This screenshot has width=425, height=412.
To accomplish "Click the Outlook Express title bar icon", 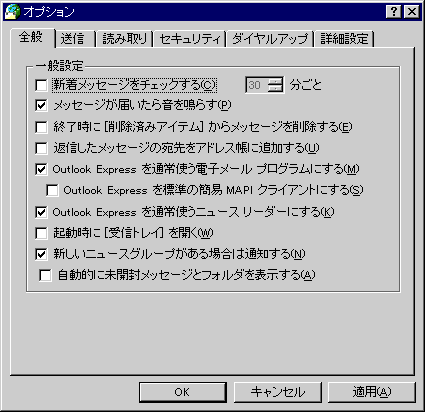I will click(x=12, y=12).
